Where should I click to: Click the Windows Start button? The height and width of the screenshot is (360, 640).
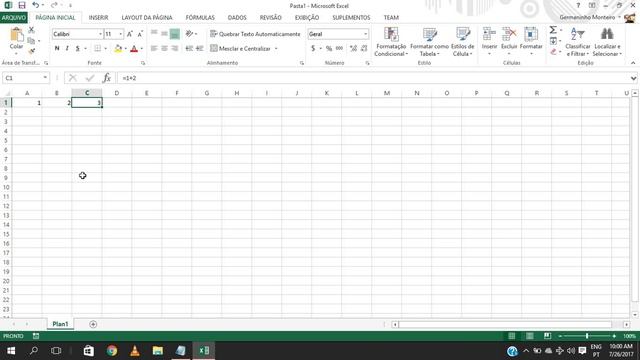point(11,351)
